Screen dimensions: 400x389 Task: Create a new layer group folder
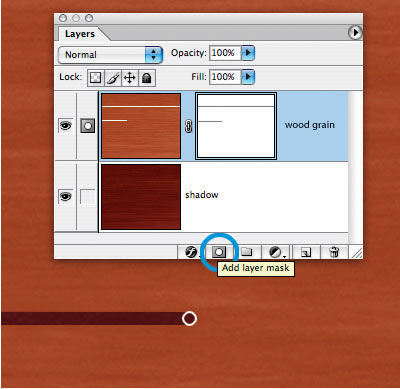point(247,252)
